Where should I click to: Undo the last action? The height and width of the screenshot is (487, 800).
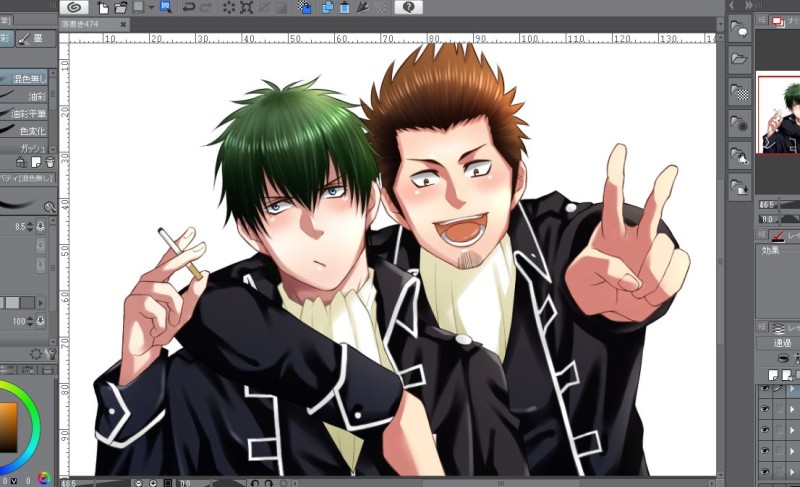188,7
